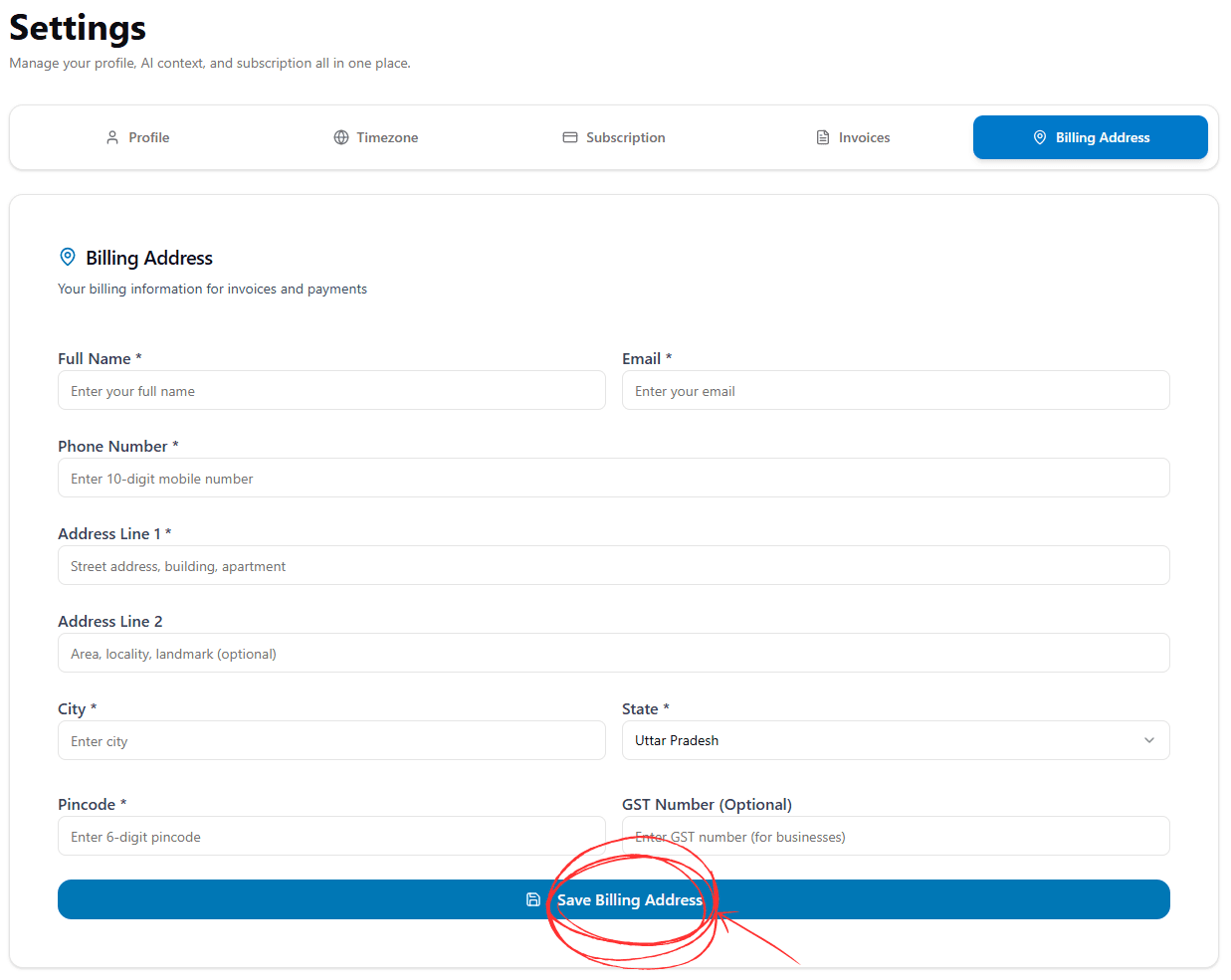Click the credit card icon on Subscription tab
The image size is (1231, 980).
tap(571, 137)
